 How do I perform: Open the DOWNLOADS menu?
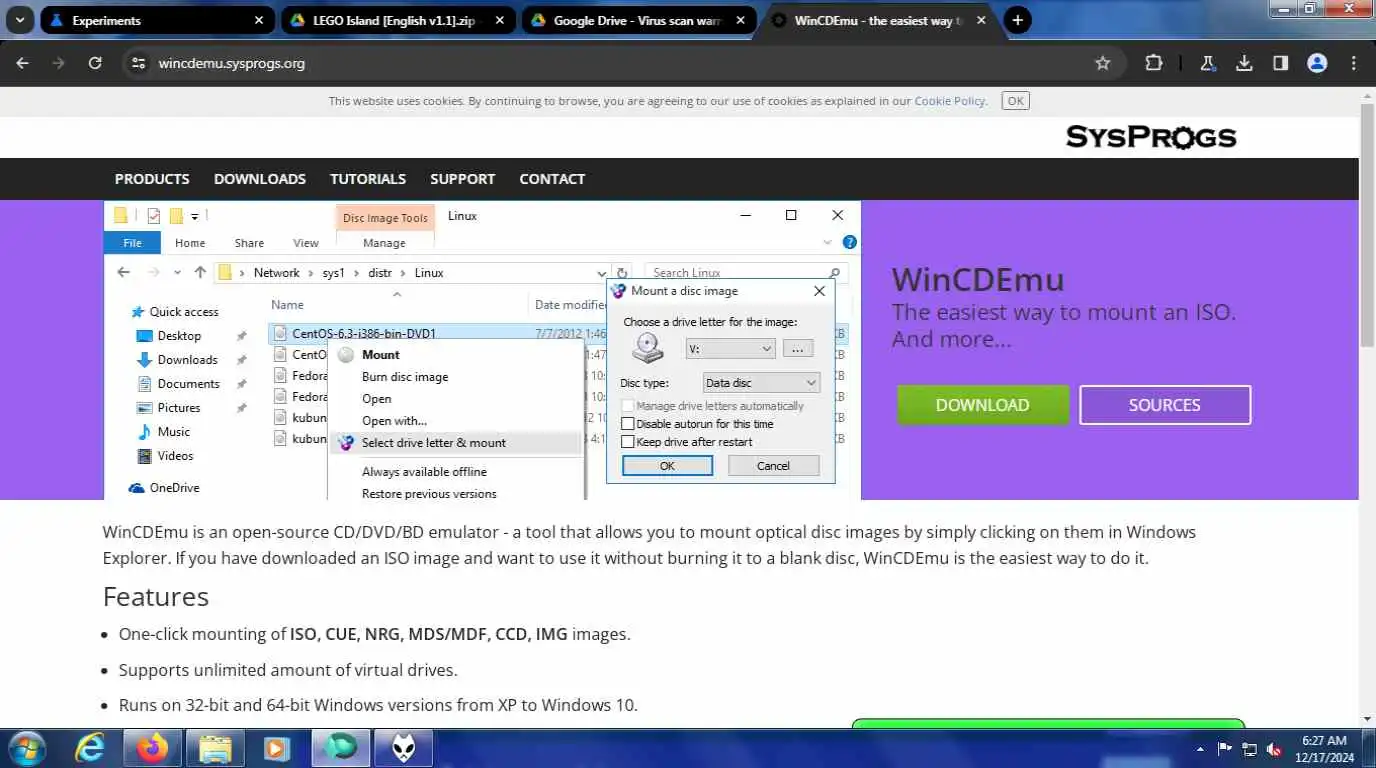click(x=260, y=179)
